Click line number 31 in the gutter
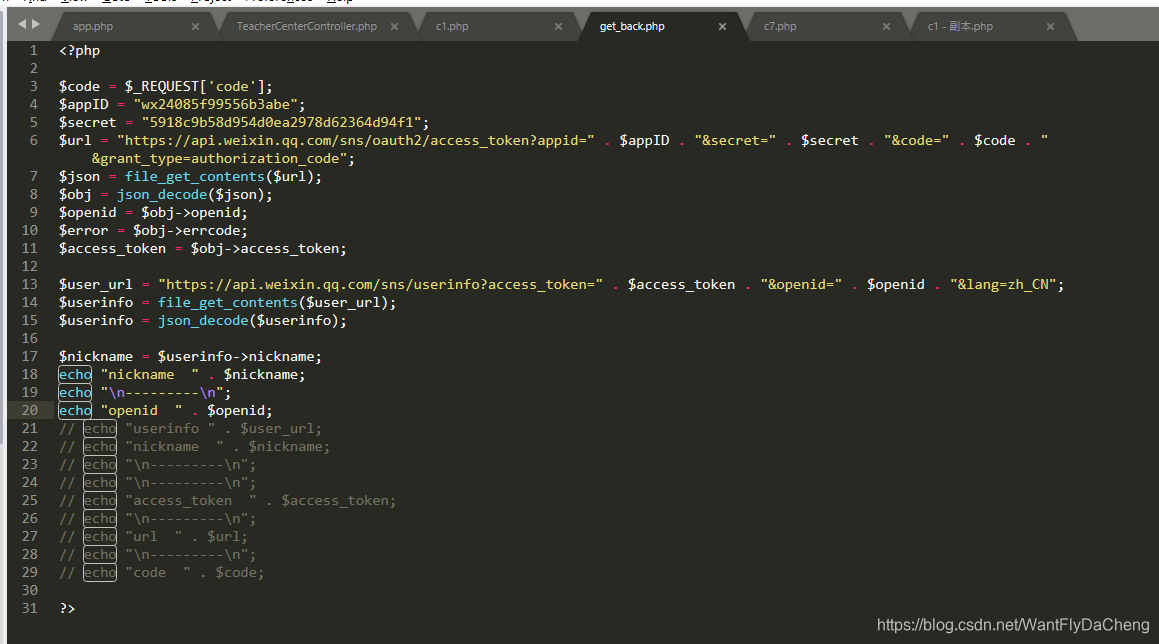 click(30, 609)
